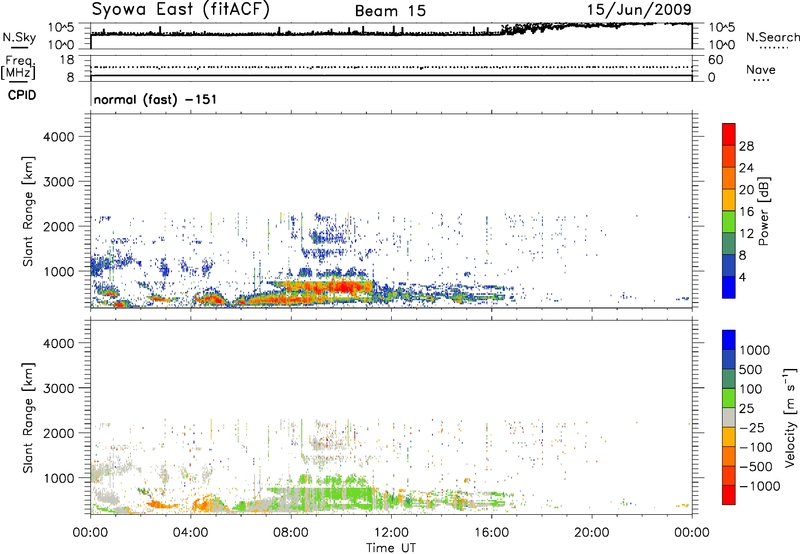Click the '1000' velocity colorbar tick label
The image size is (800, 554).
[x=755, y=350]
